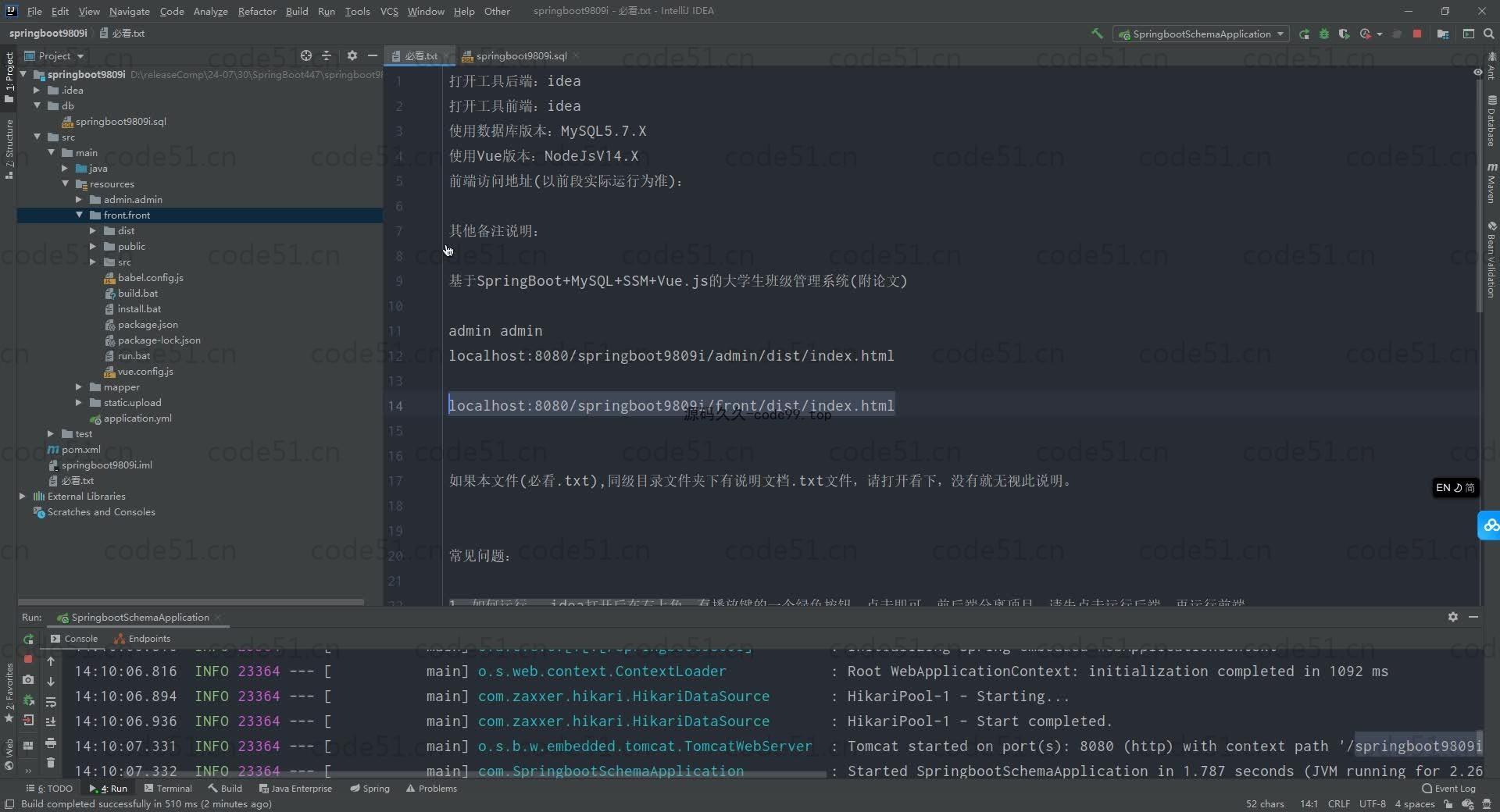This screenshot has height=812, width=1500.
Task: Toggle the Structure tool window stripe
Action: (x=9, y=149)
